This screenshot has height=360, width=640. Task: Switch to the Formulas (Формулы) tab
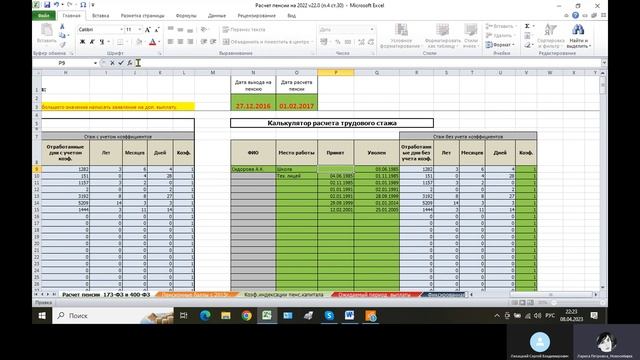pyautogui.click(x=186, y=16)
